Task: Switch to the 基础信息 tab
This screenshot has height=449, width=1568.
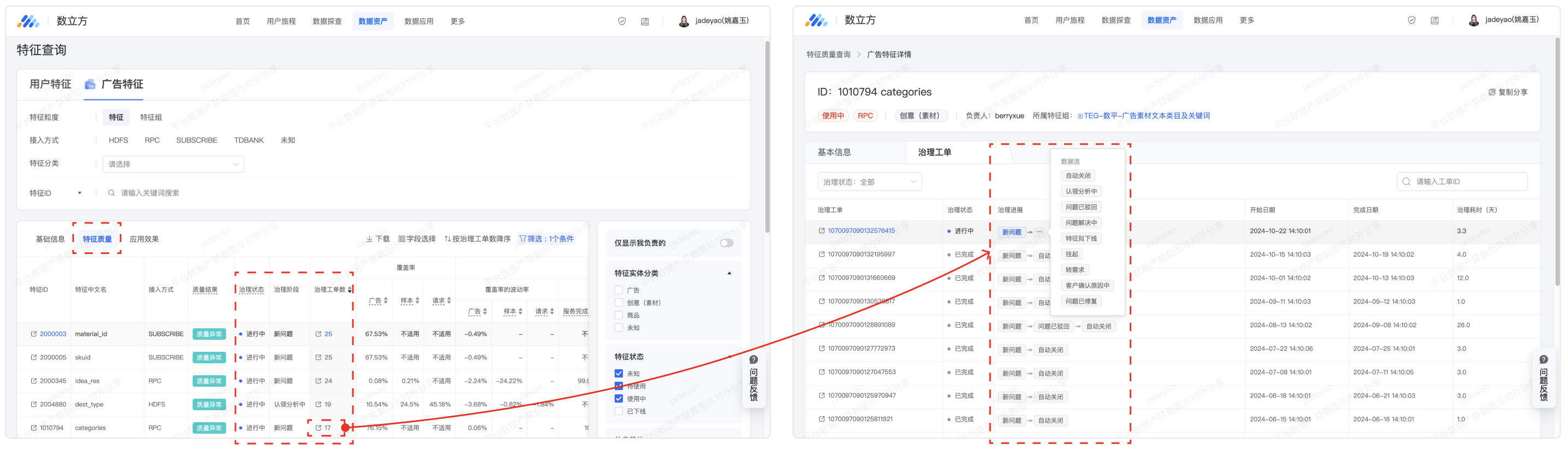Action: 50,239
